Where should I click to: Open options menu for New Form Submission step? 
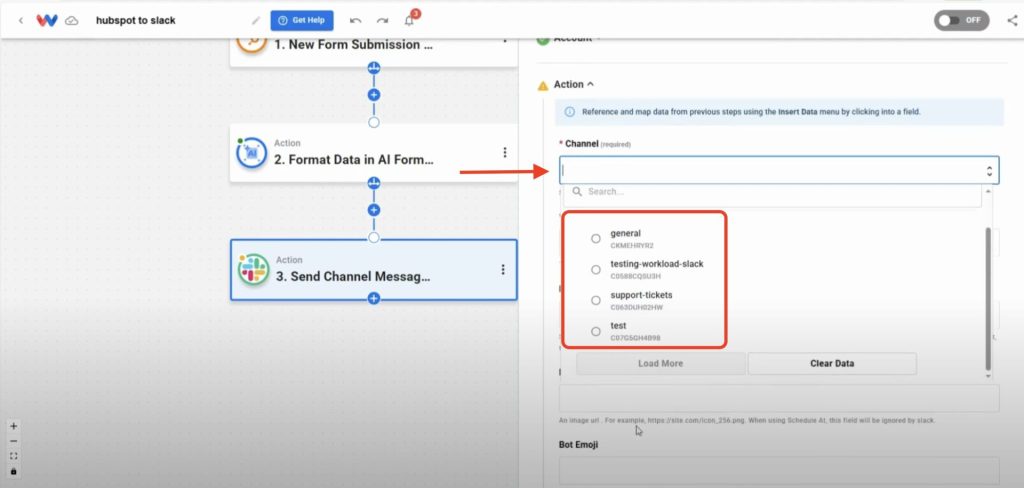point(505,41)
